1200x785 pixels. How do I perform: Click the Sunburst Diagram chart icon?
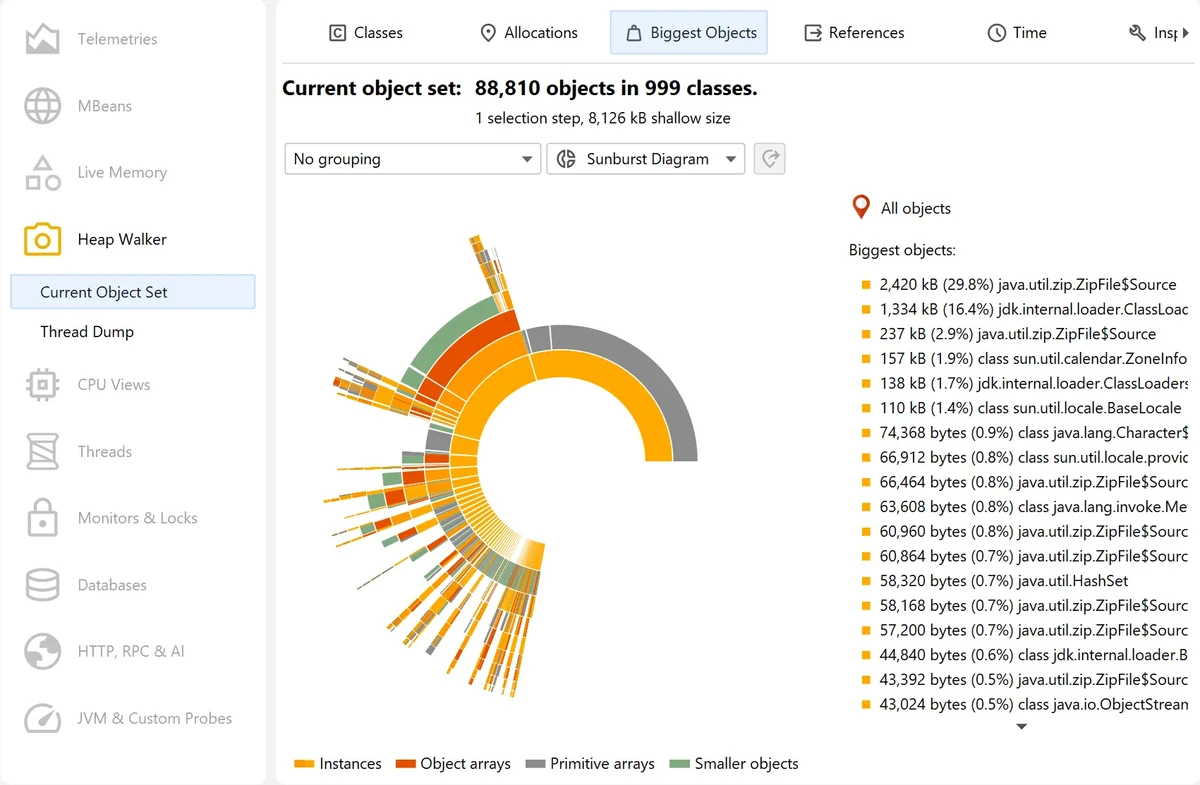point(566,159)
